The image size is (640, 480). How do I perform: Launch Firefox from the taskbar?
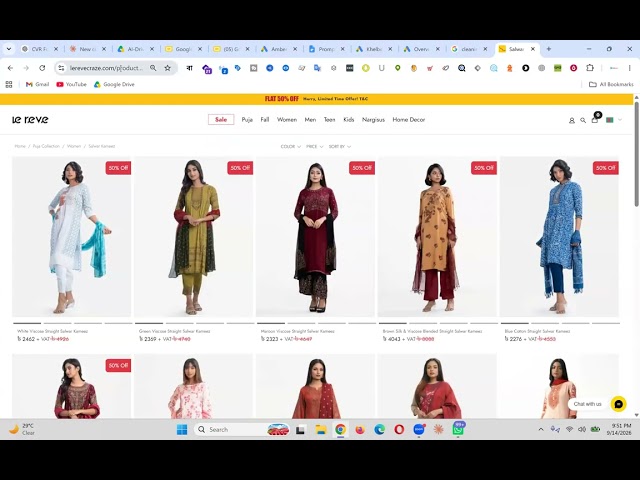tap(360, 429)
